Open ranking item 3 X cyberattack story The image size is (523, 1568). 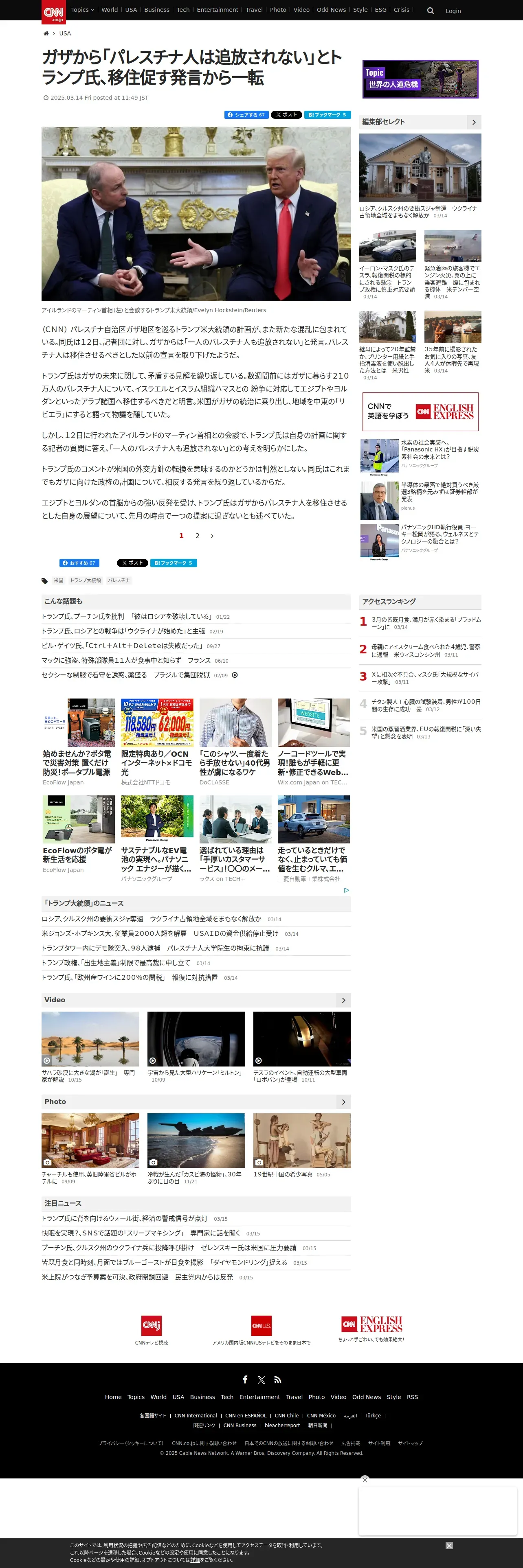(426, 678)
